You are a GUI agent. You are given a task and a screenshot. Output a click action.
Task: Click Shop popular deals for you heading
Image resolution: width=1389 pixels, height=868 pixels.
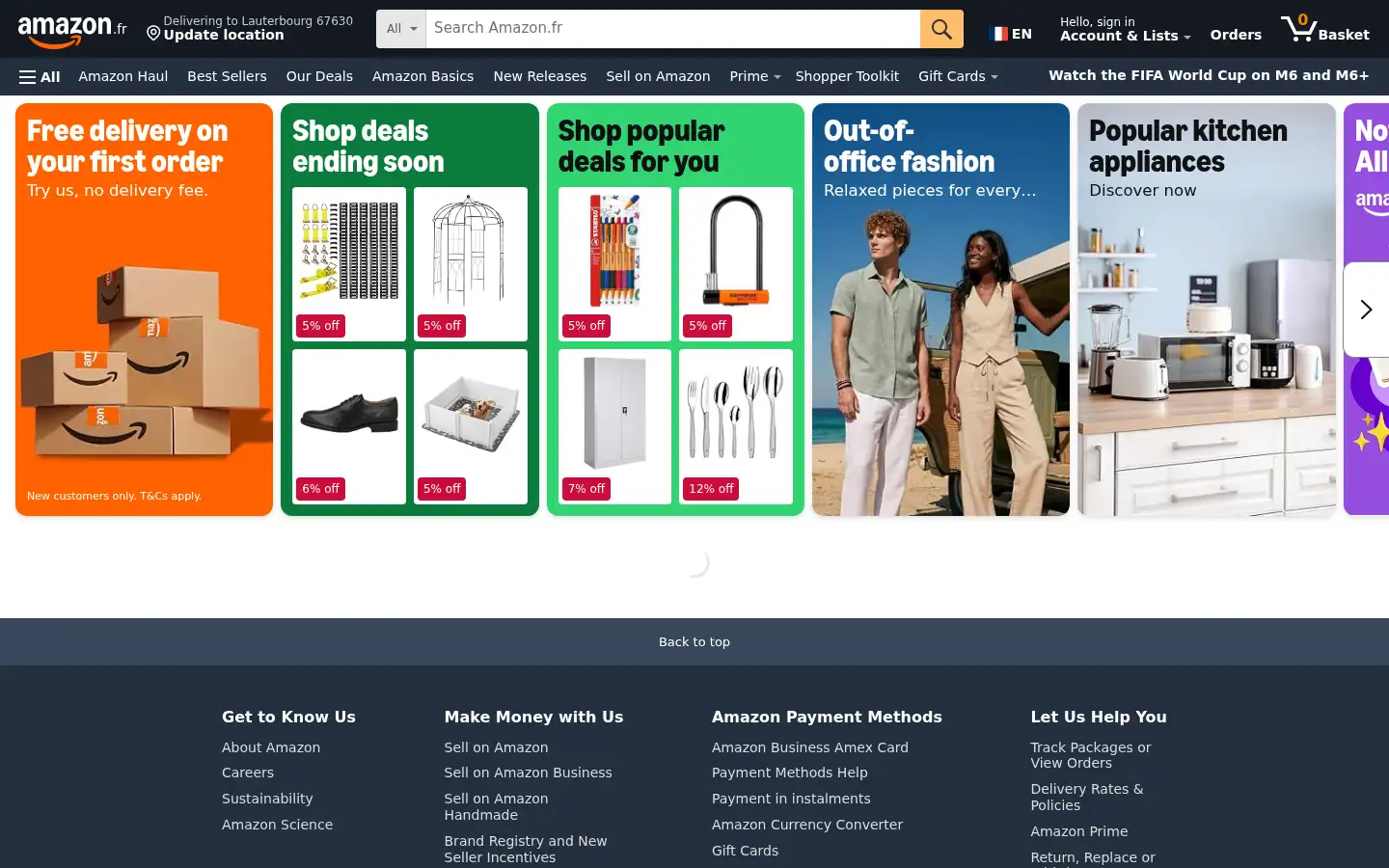[640, 146]
